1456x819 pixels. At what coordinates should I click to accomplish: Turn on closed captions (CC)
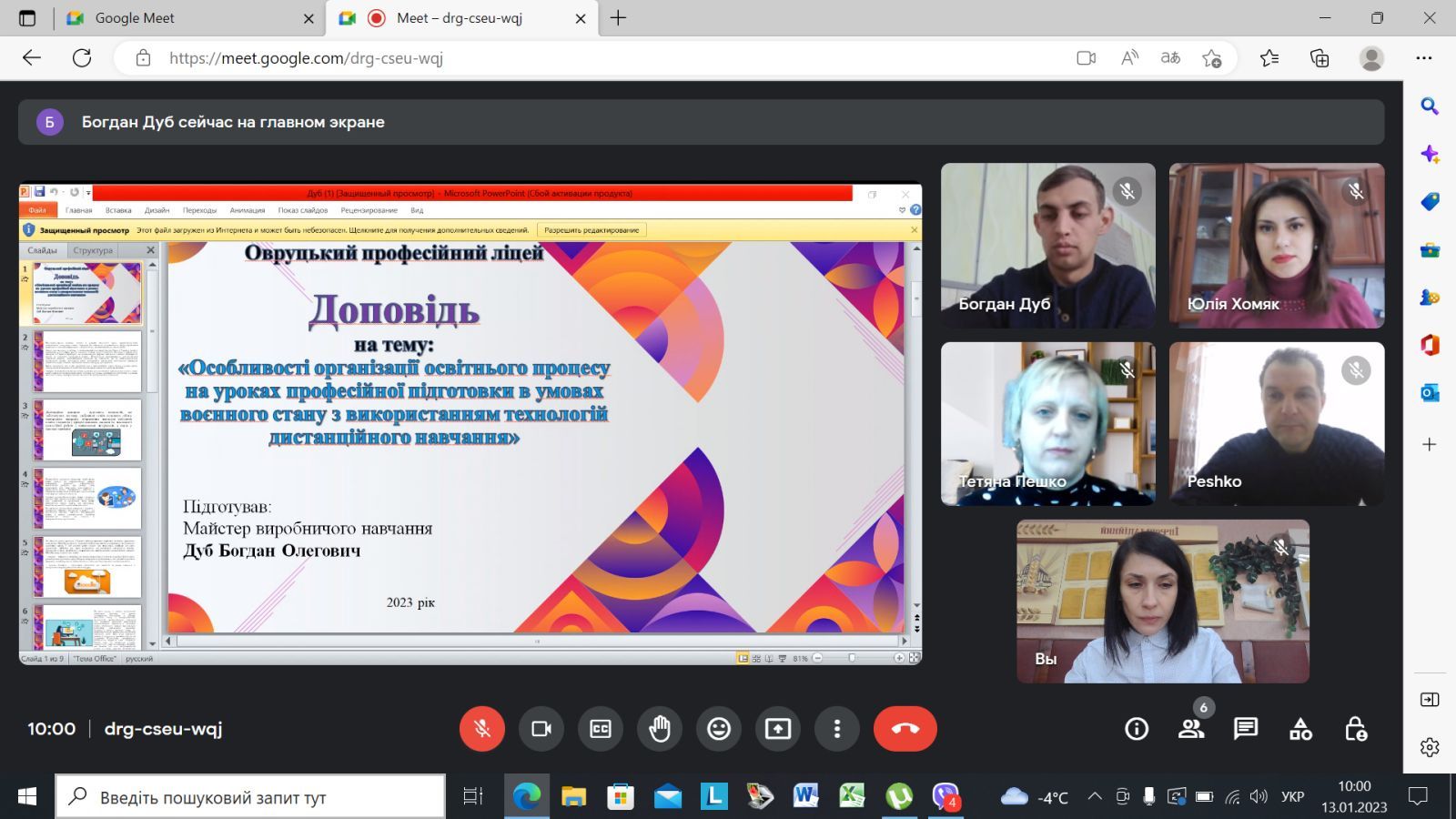coord(601,729)
